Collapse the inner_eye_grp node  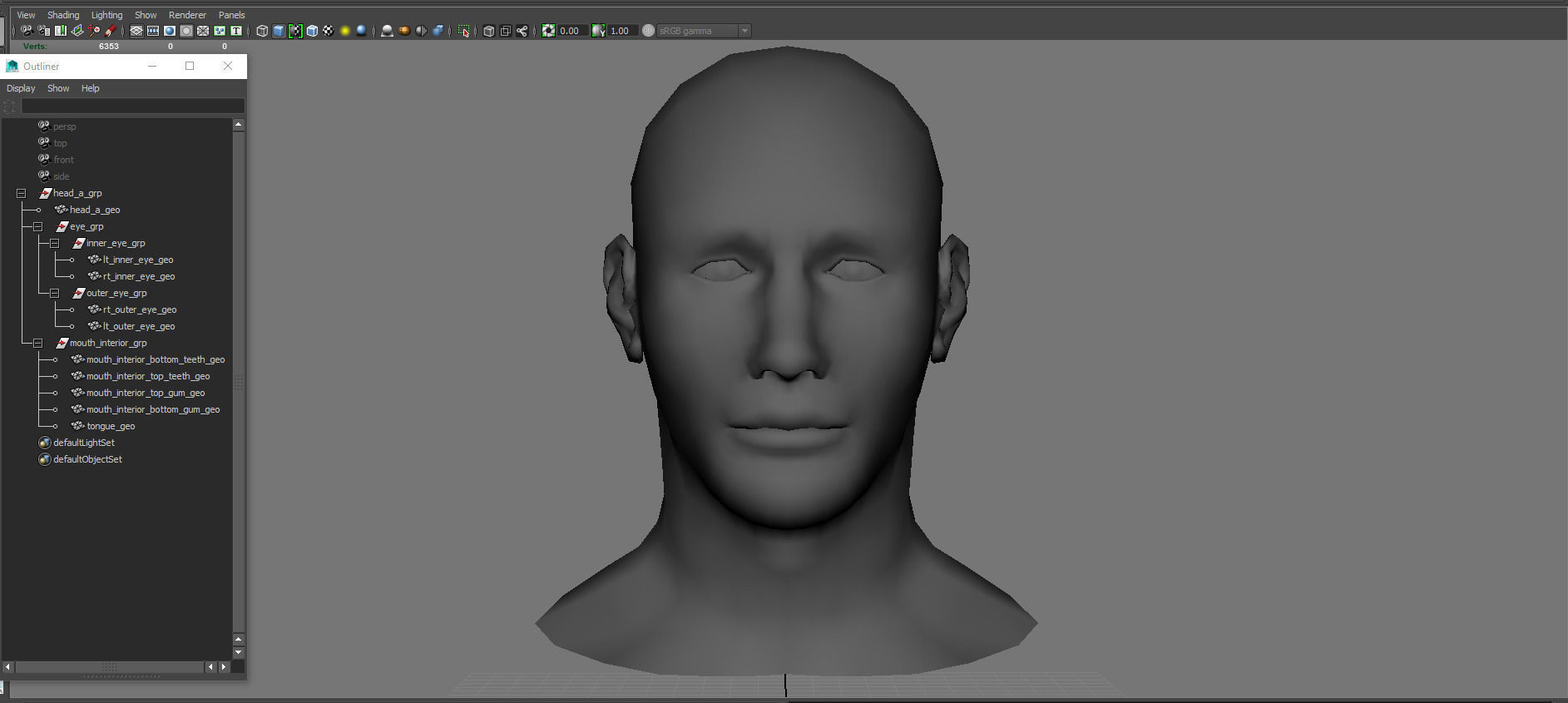point(54,243)
